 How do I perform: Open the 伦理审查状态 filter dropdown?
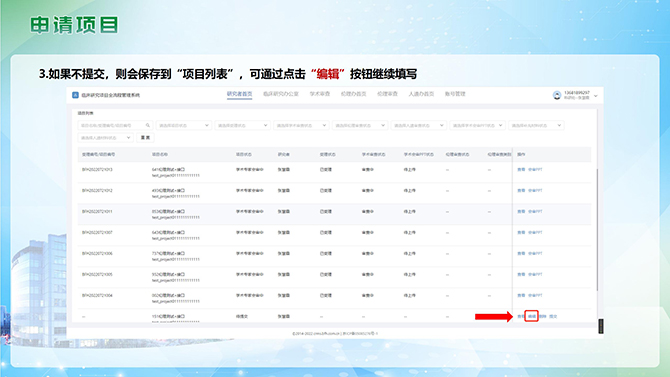[x=359, y=125]
